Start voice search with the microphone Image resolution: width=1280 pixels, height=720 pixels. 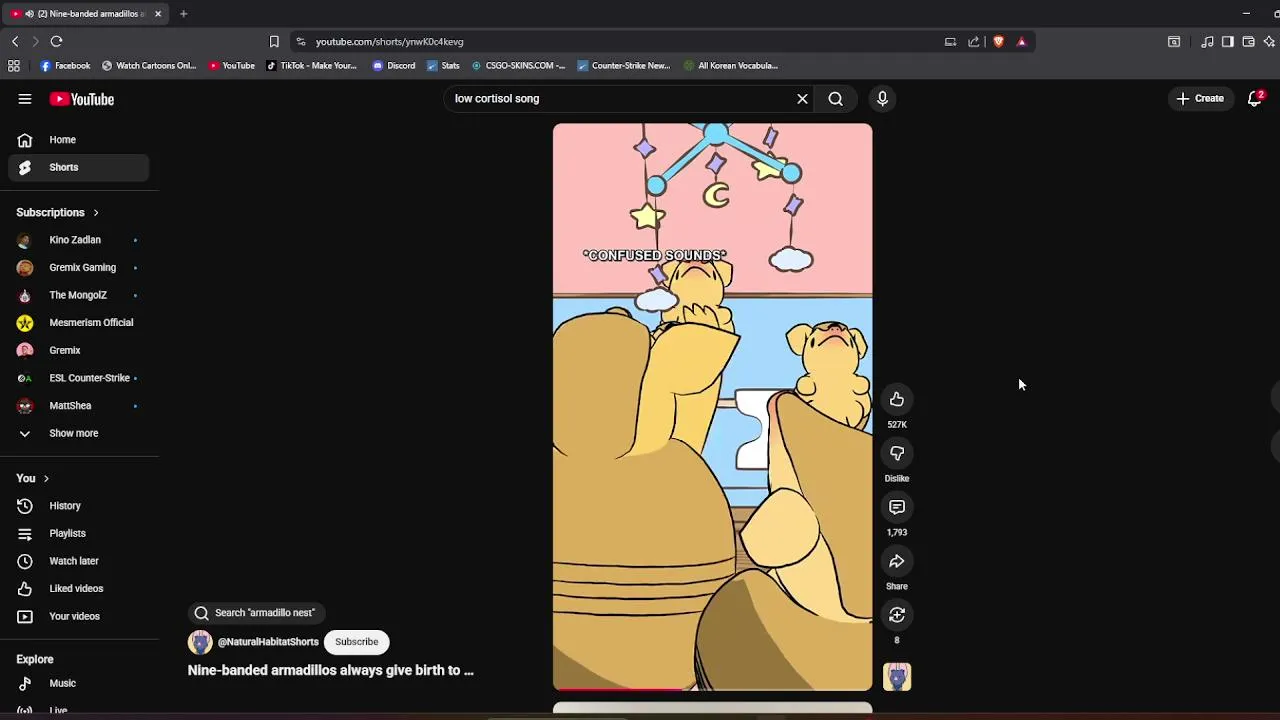(882, 99)
